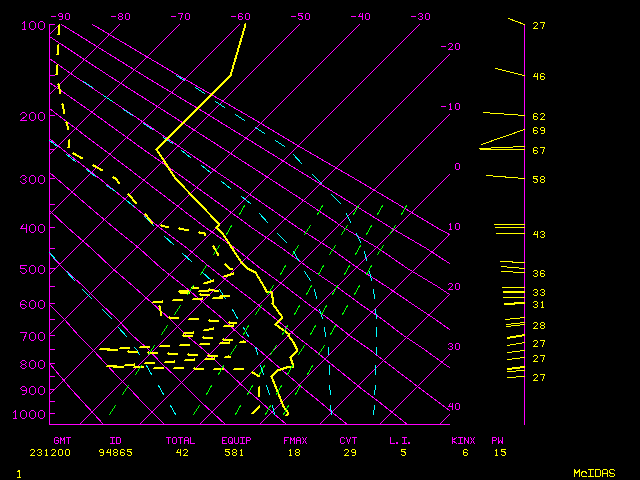Select the 700 pressure axis label
This screenshot has height=480, width=640.
coord(33,337)
